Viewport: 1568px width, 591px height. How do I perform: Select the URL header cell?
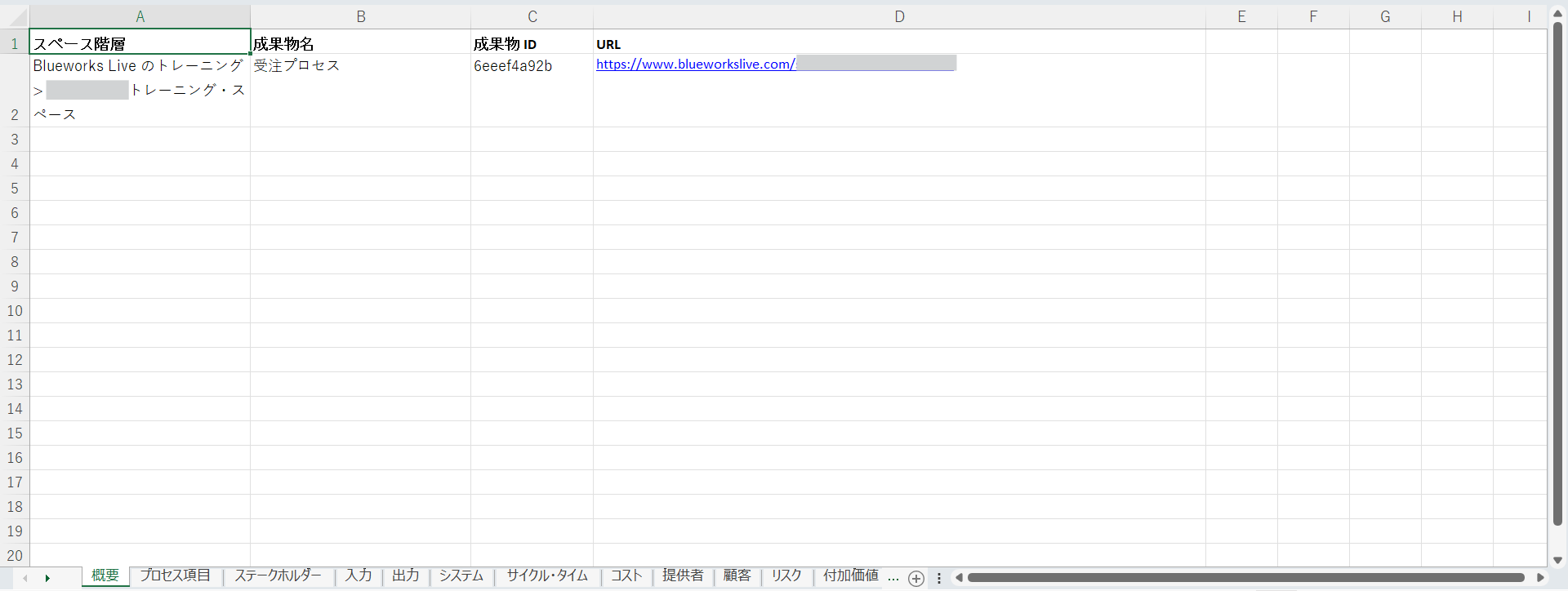(x=899, y=42)
